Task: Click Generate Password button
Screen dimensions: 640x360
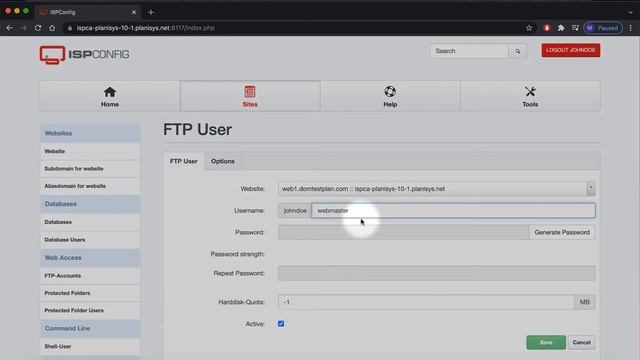Action: tap(562, 232)
